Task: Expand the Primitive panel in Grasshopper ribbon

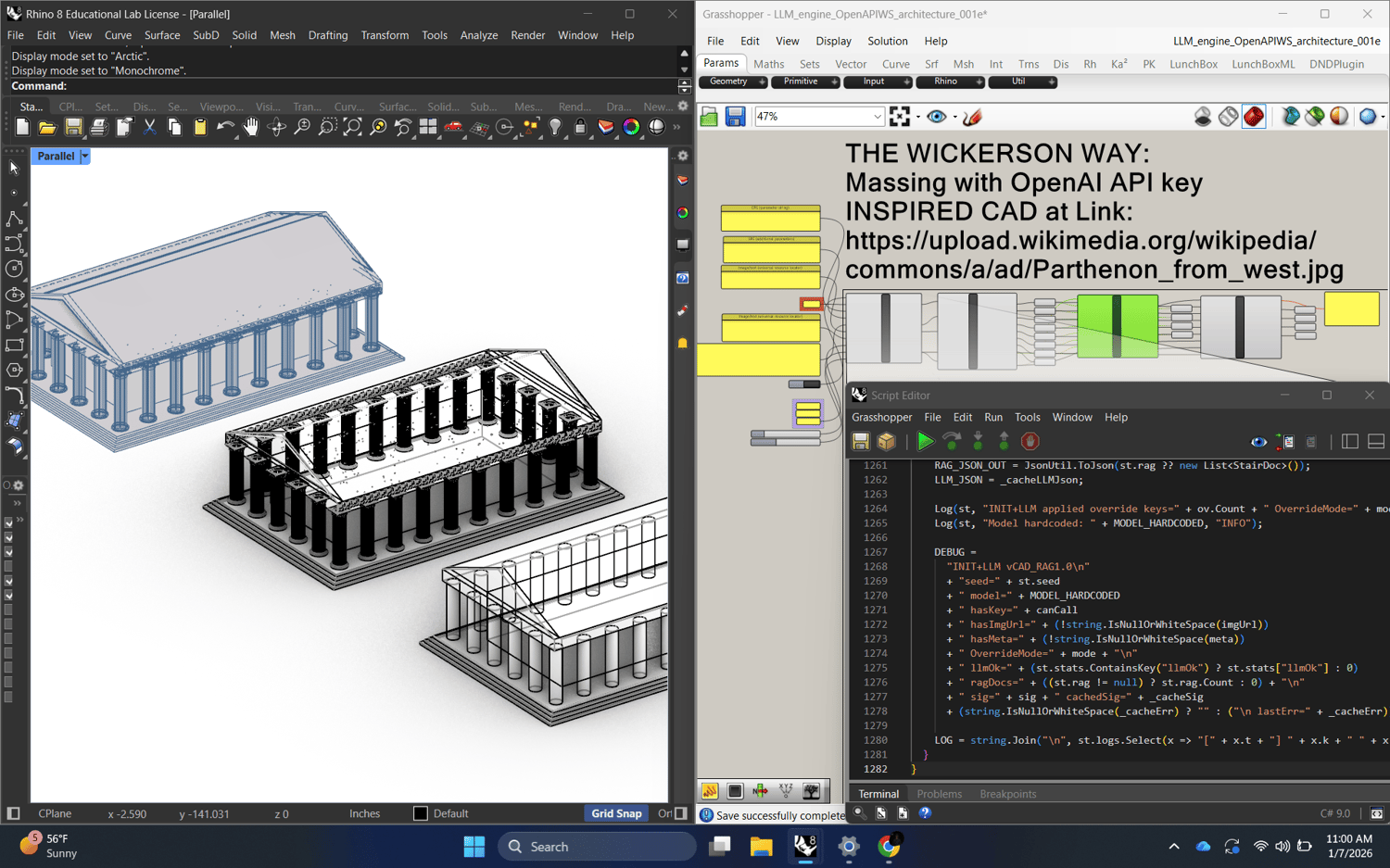Action: click(834, 82)
